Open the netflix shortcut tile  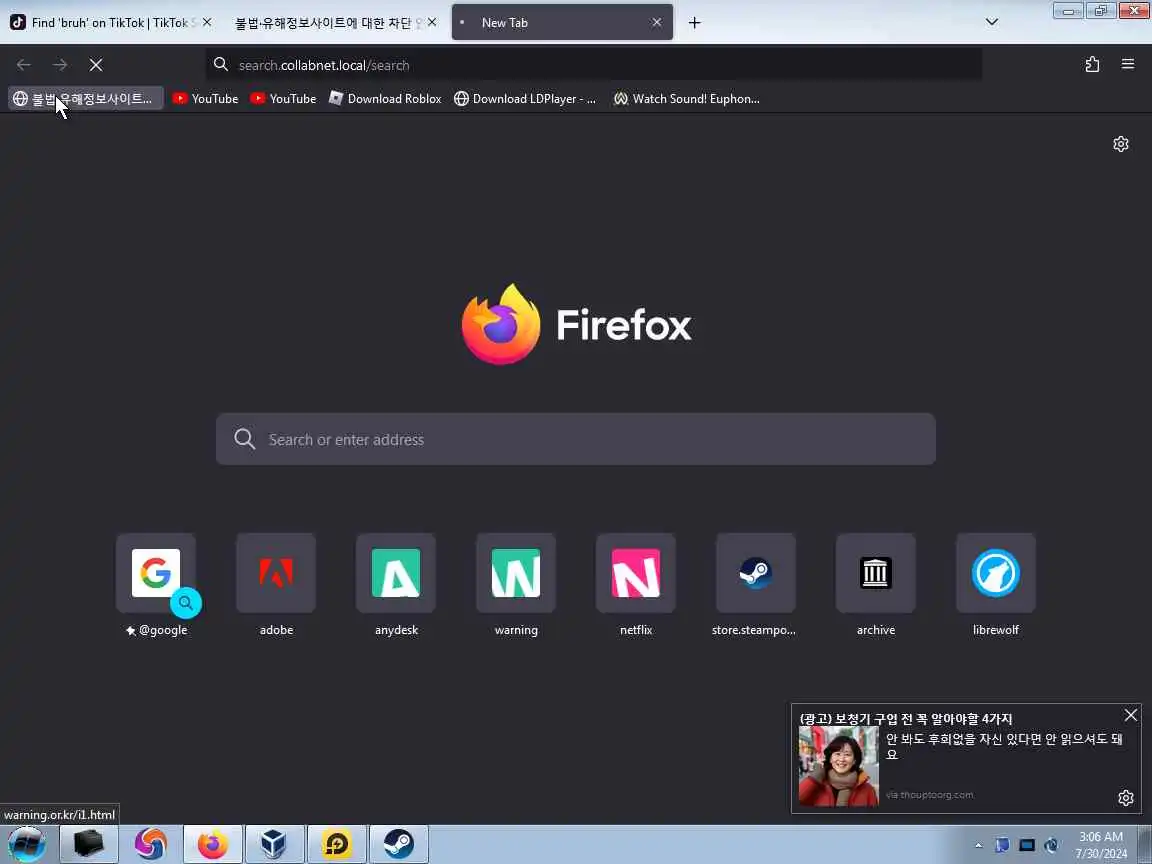pyautogui.click(x=636, y=585)
